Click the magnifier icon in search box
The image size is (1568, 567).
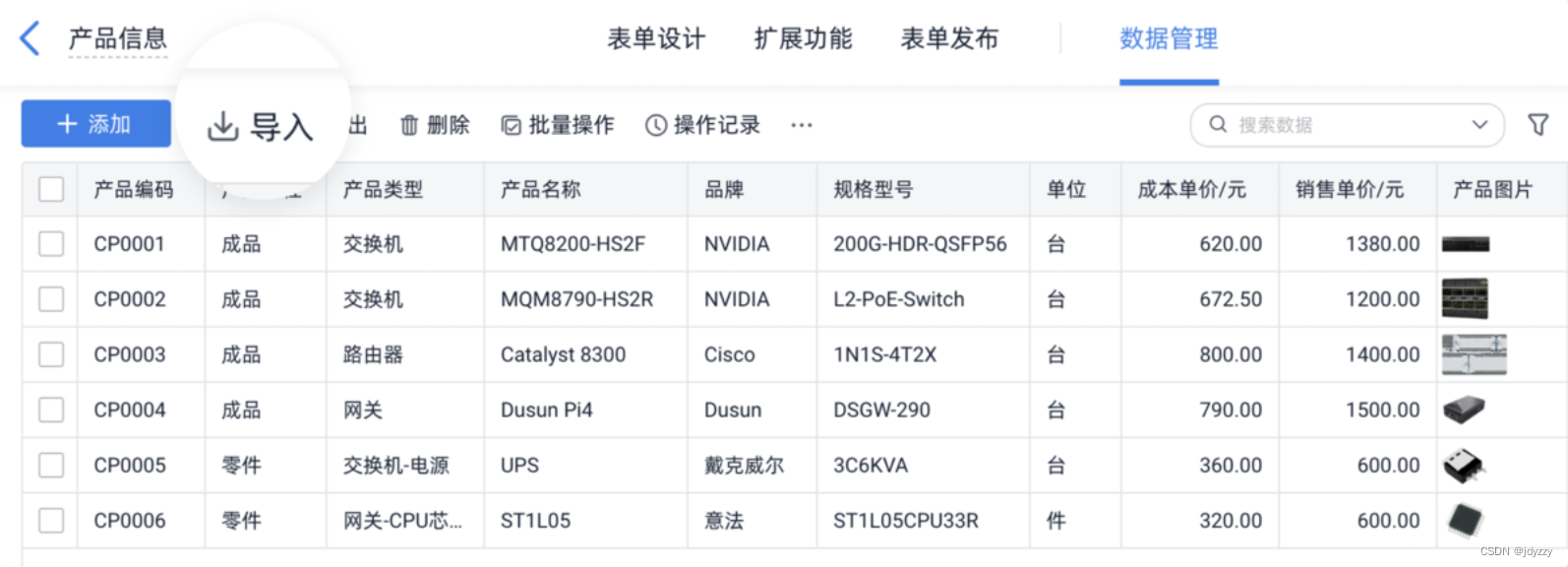click(x=1218, y=124)
